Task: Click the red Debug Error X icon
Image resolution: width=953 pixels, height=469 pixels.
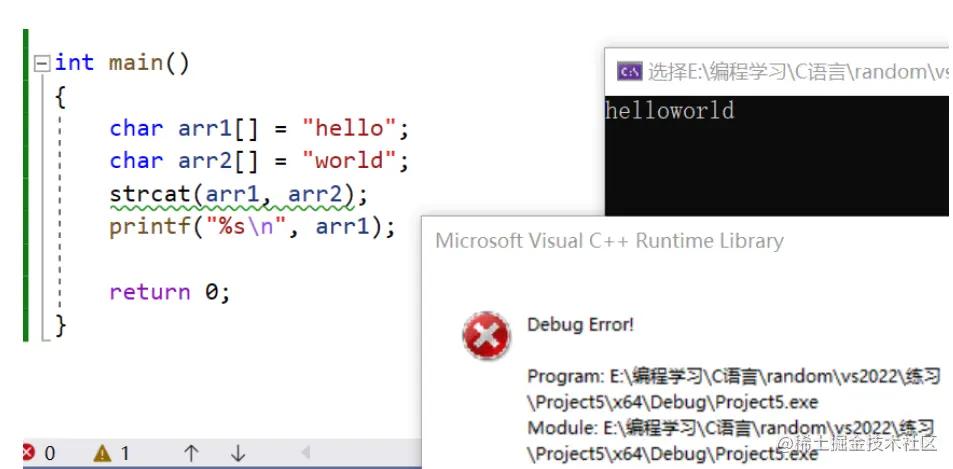Action: [486, 335]
